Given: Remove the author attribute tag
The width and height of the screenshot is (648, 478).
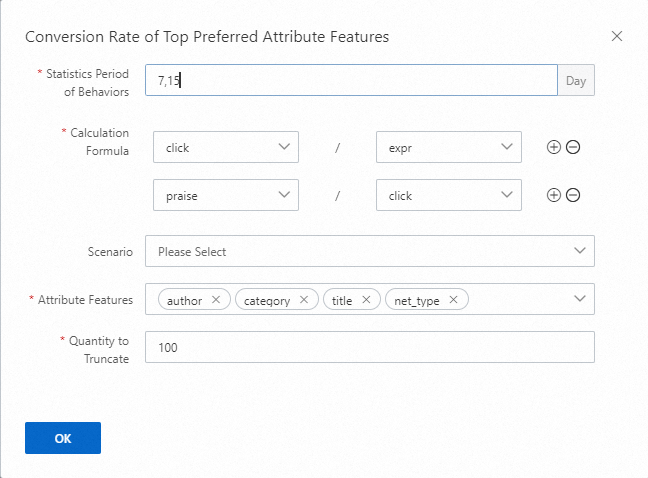Looking at the screenshot, I should [x=216, y=299].
